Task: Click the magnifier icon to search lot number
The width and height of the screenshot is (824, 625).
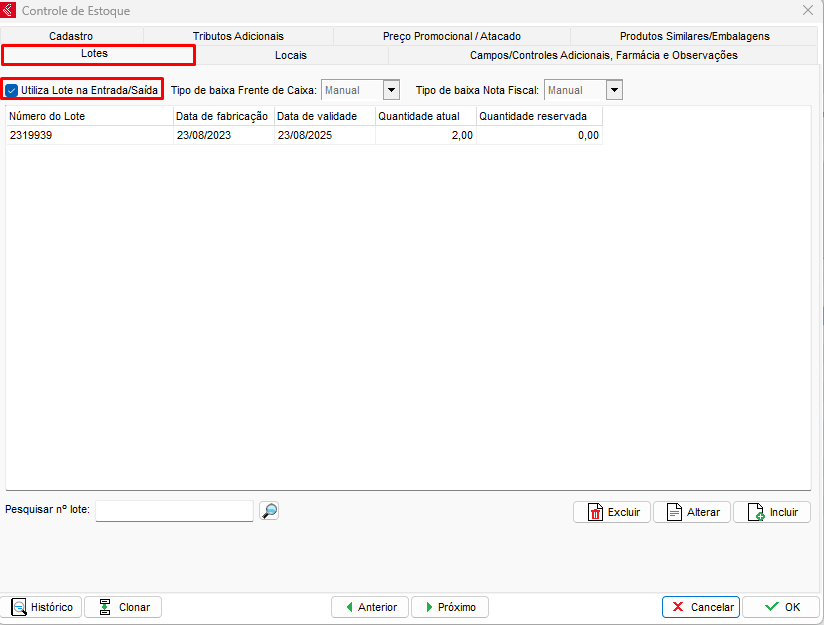Action: coord(269,511)
